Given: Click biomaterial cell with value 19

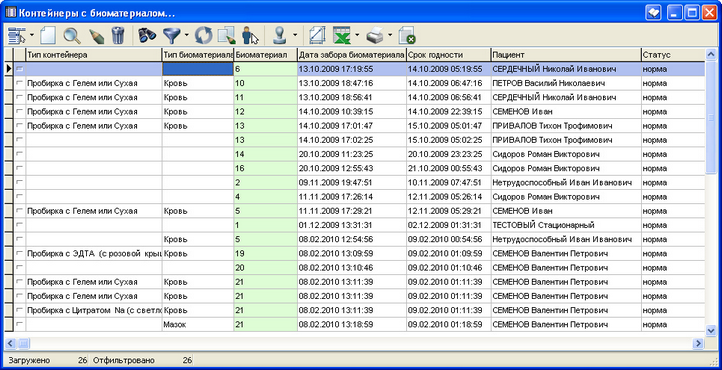Looking at the screenshot, I should 265,254.
